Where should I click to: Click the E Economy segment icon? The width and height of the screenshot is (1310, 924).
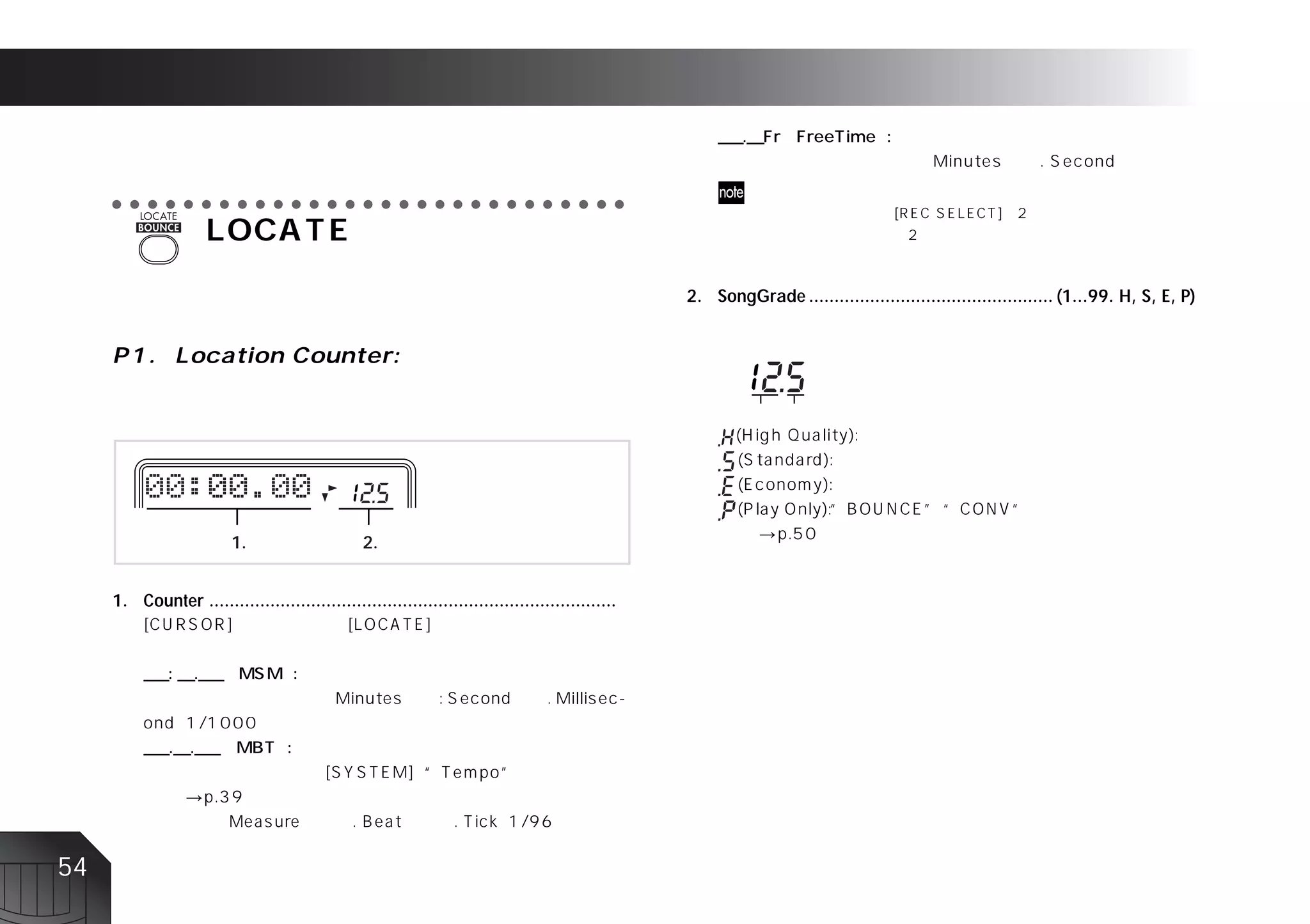click(x=727, y=486)
